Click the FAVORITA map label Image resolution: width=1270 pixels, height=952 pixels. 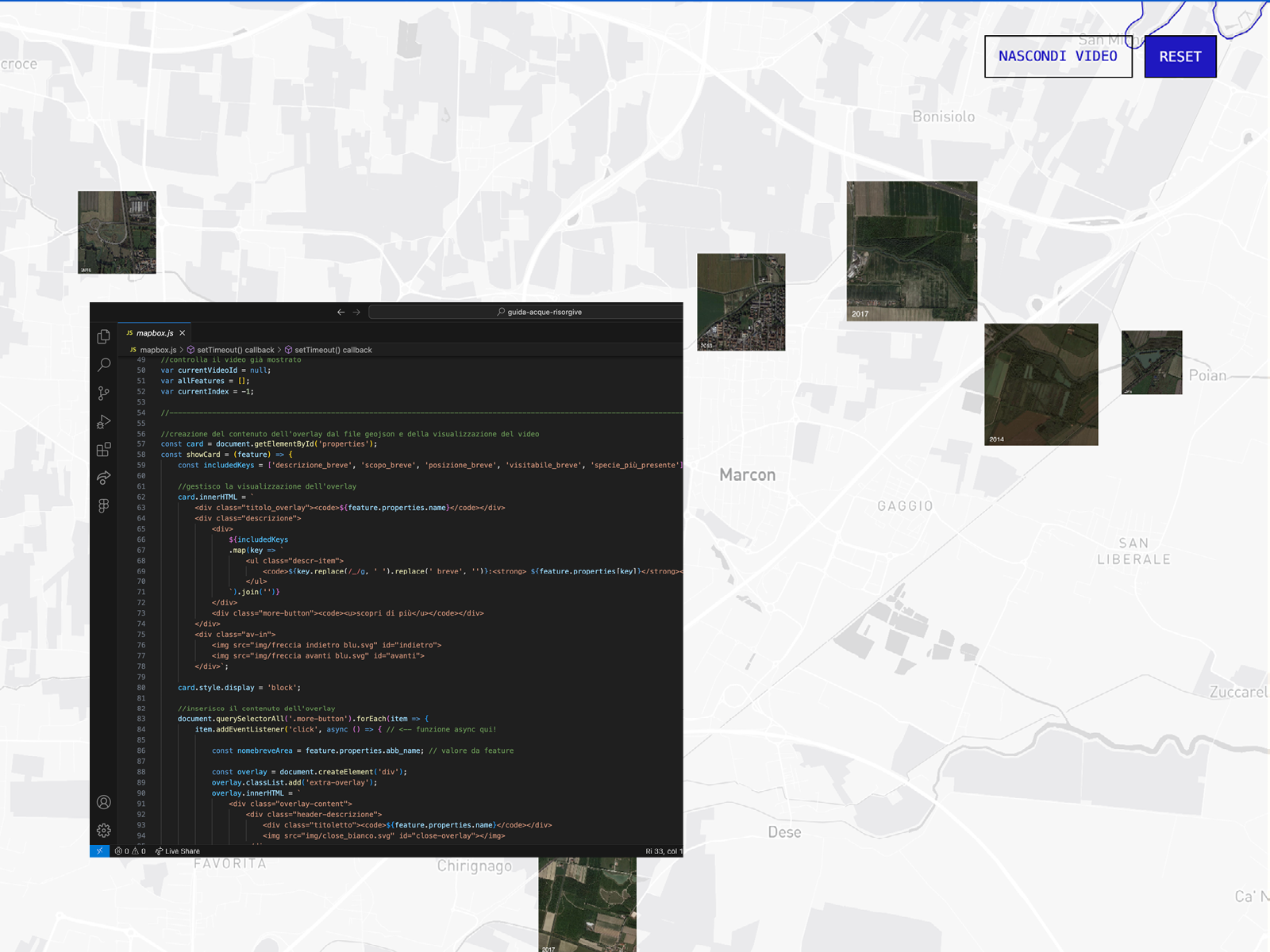[x=230, y=863]
